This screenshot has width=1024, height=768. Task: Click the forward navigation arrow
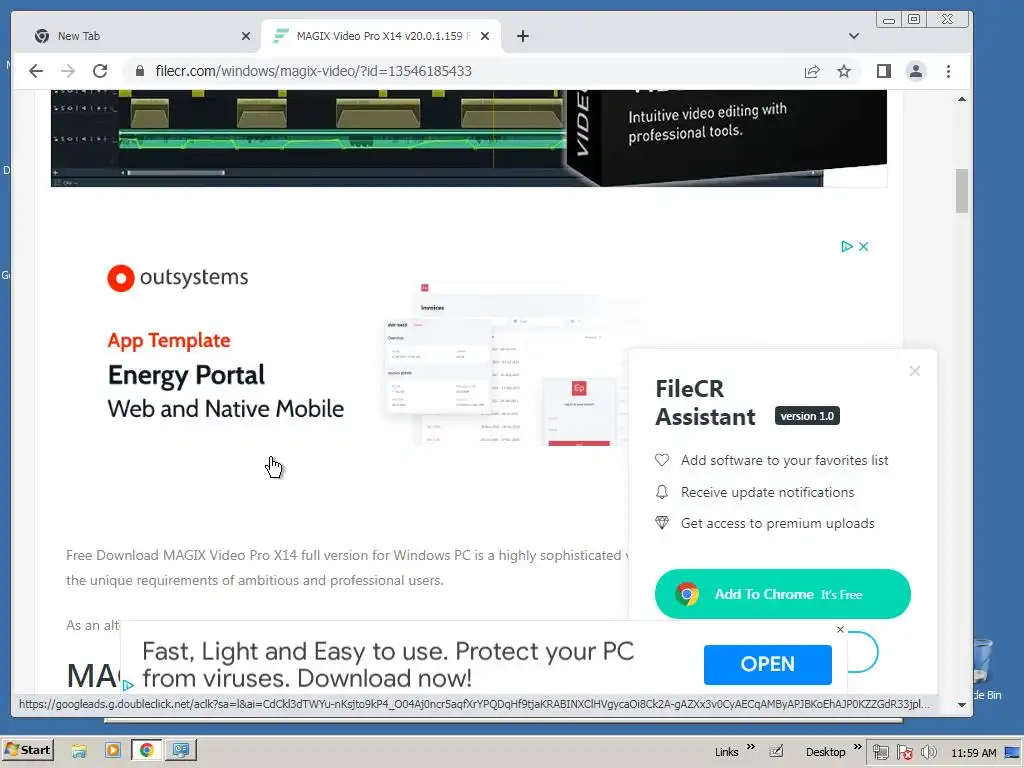click(68, 71)
